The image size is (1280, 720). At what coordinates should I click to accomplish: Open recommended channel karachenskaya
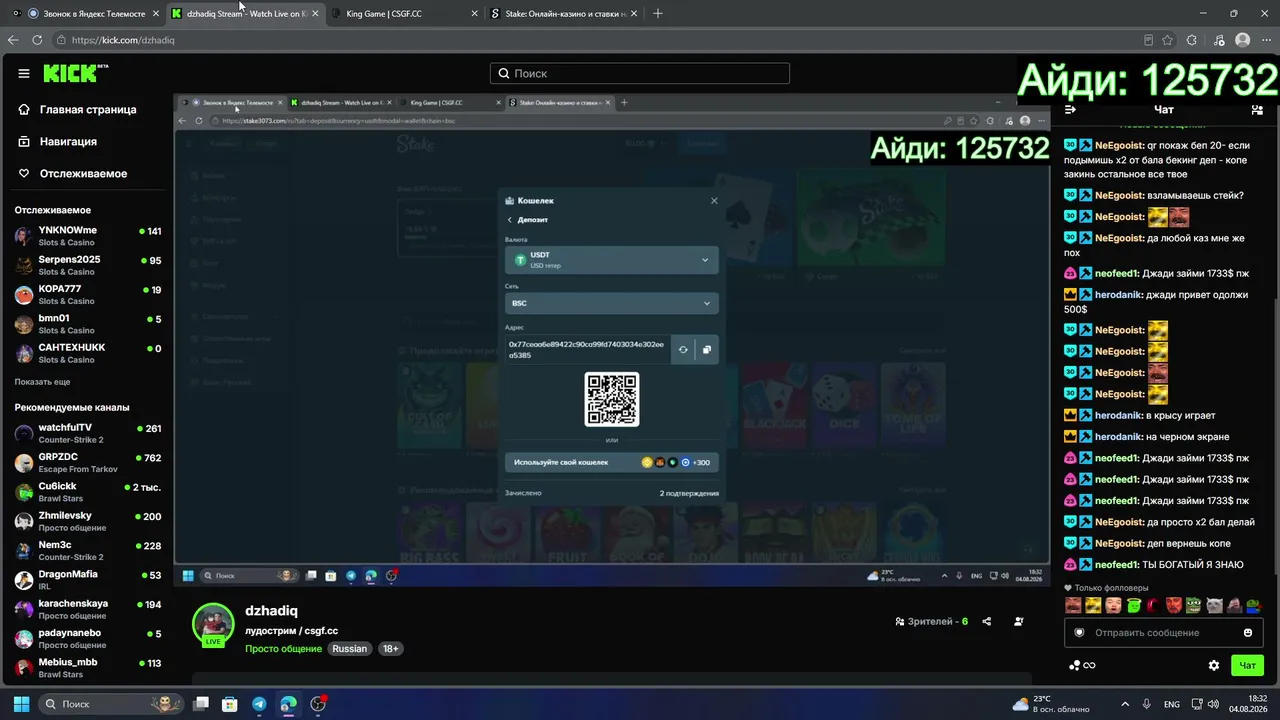click(88, 609)
